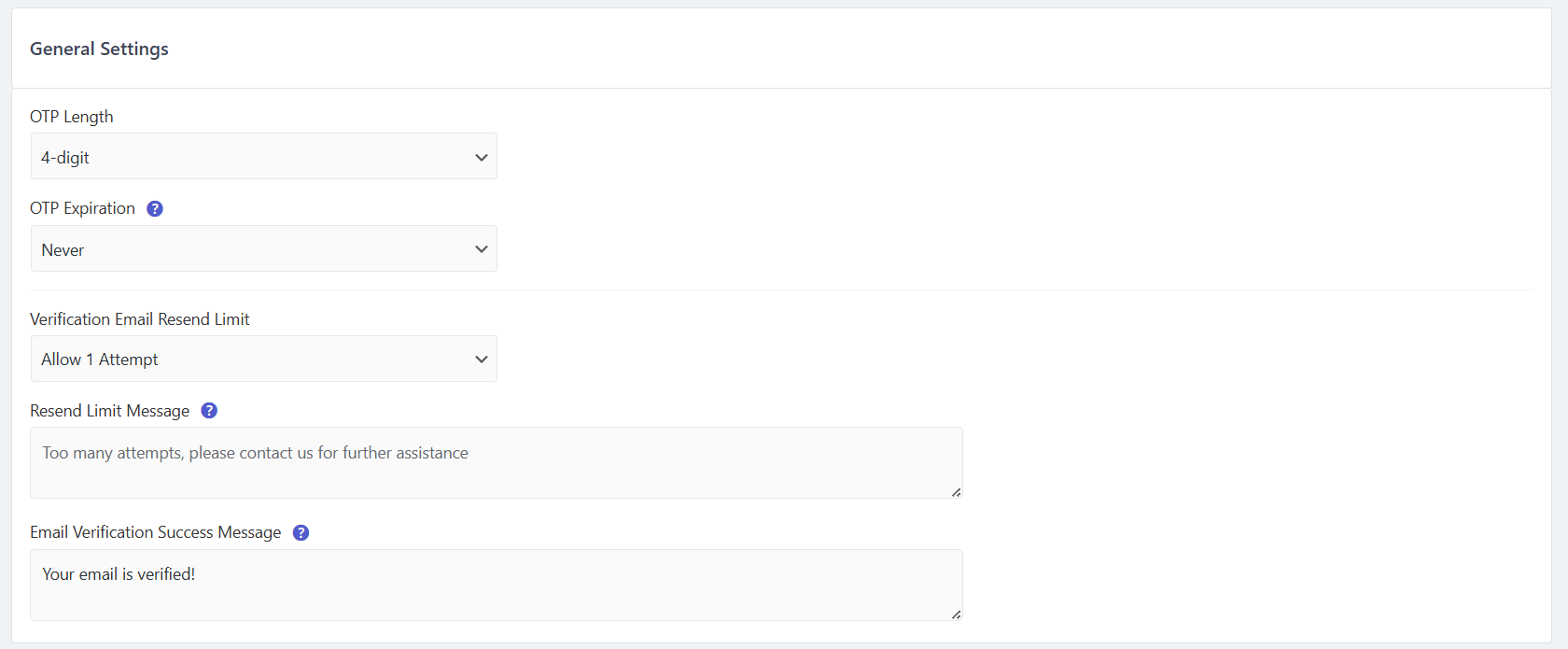The width and height of the screenshot is (1568, 649).
Task: Click the divider line below OTP Expiration
Action: (x=780, y=289)
